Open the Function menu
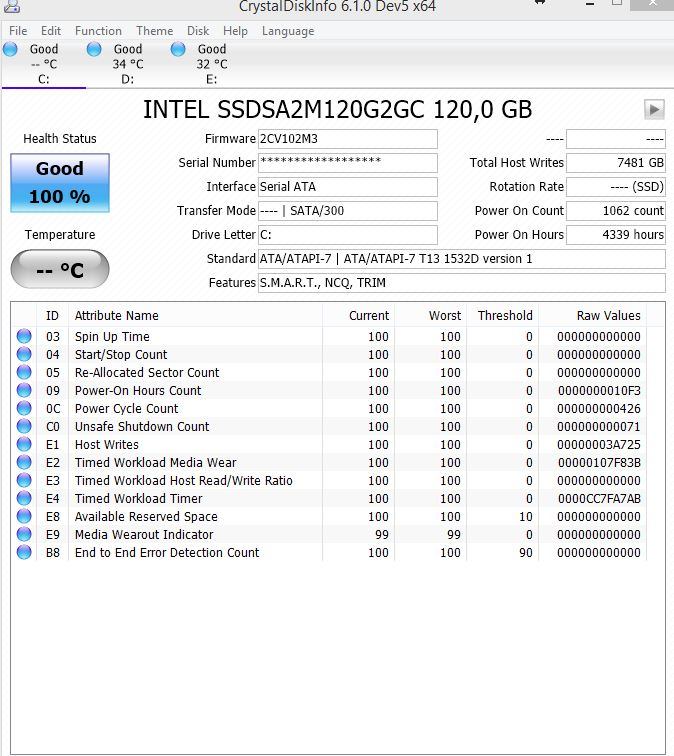 (x=98, y=31)
